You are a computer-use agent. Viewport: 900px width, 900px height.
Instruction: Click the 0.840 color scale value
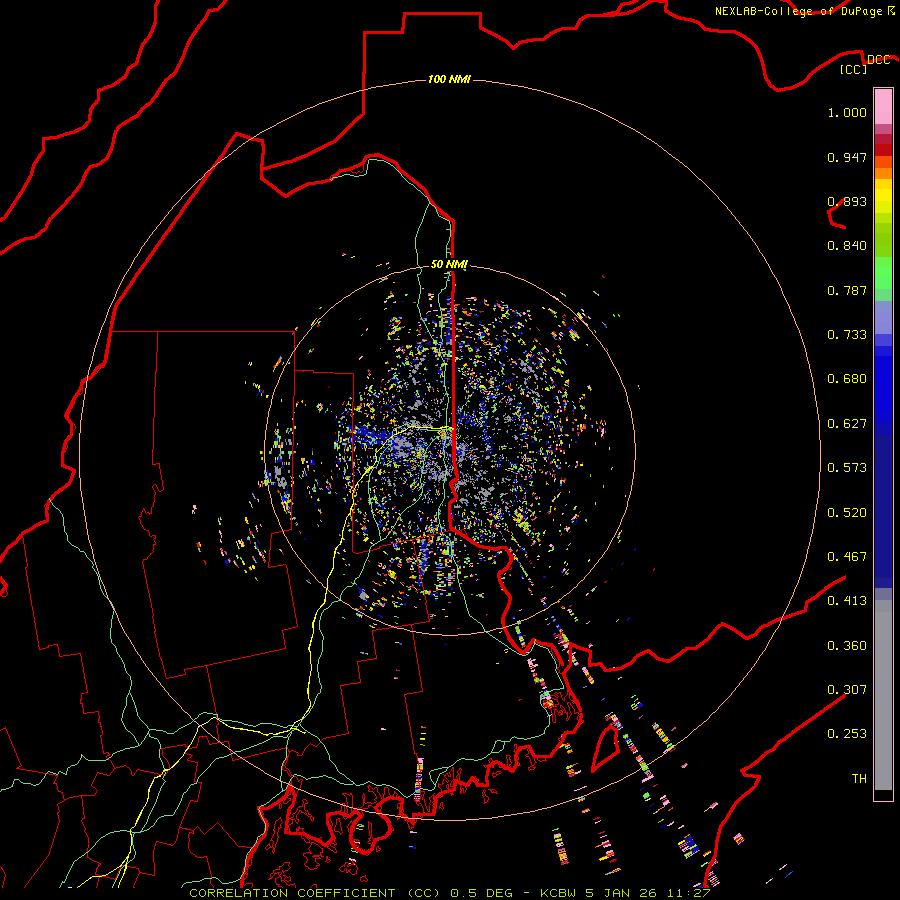click(847, 246)
